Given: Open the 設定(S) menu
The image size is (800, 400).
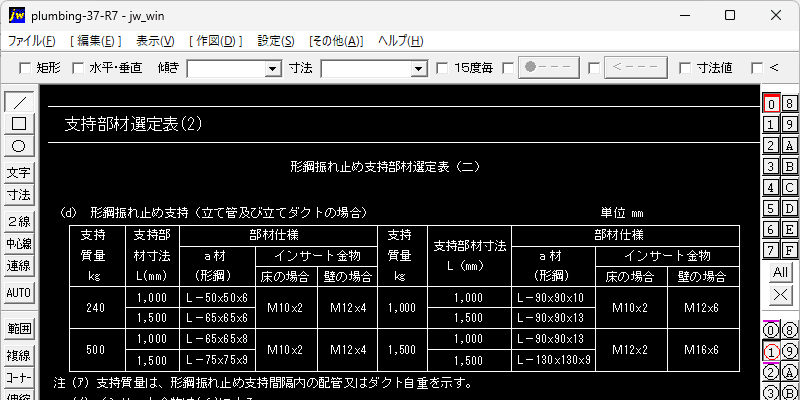Looking at the screenshot, I should click(x=276, y=41).
